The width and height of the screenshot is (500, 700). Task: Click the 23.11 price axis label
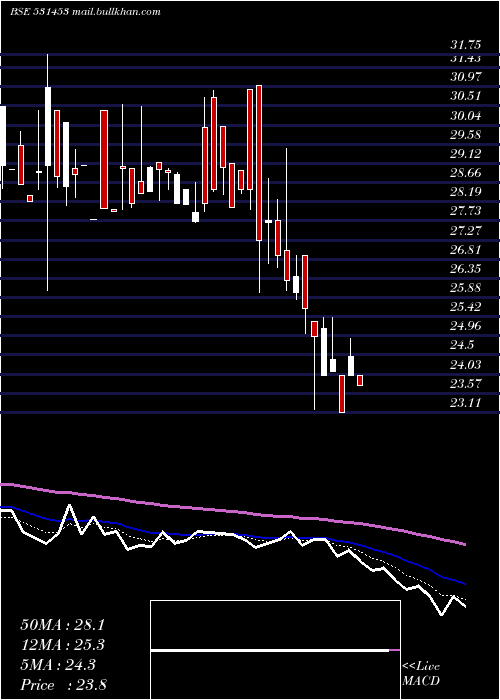pyautogui.click(x=466, y=403)
